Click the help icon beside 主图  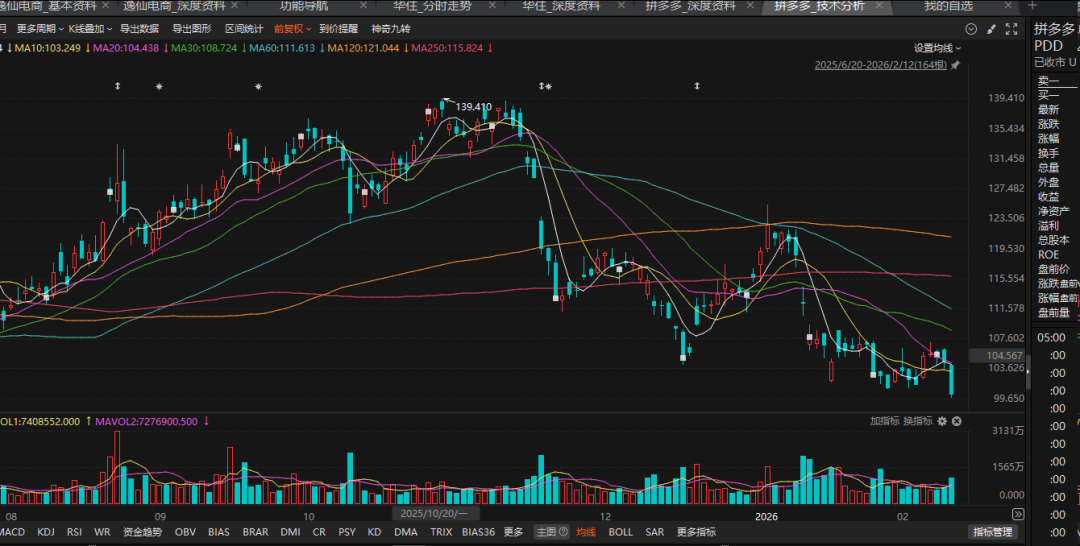coord(563,532)
